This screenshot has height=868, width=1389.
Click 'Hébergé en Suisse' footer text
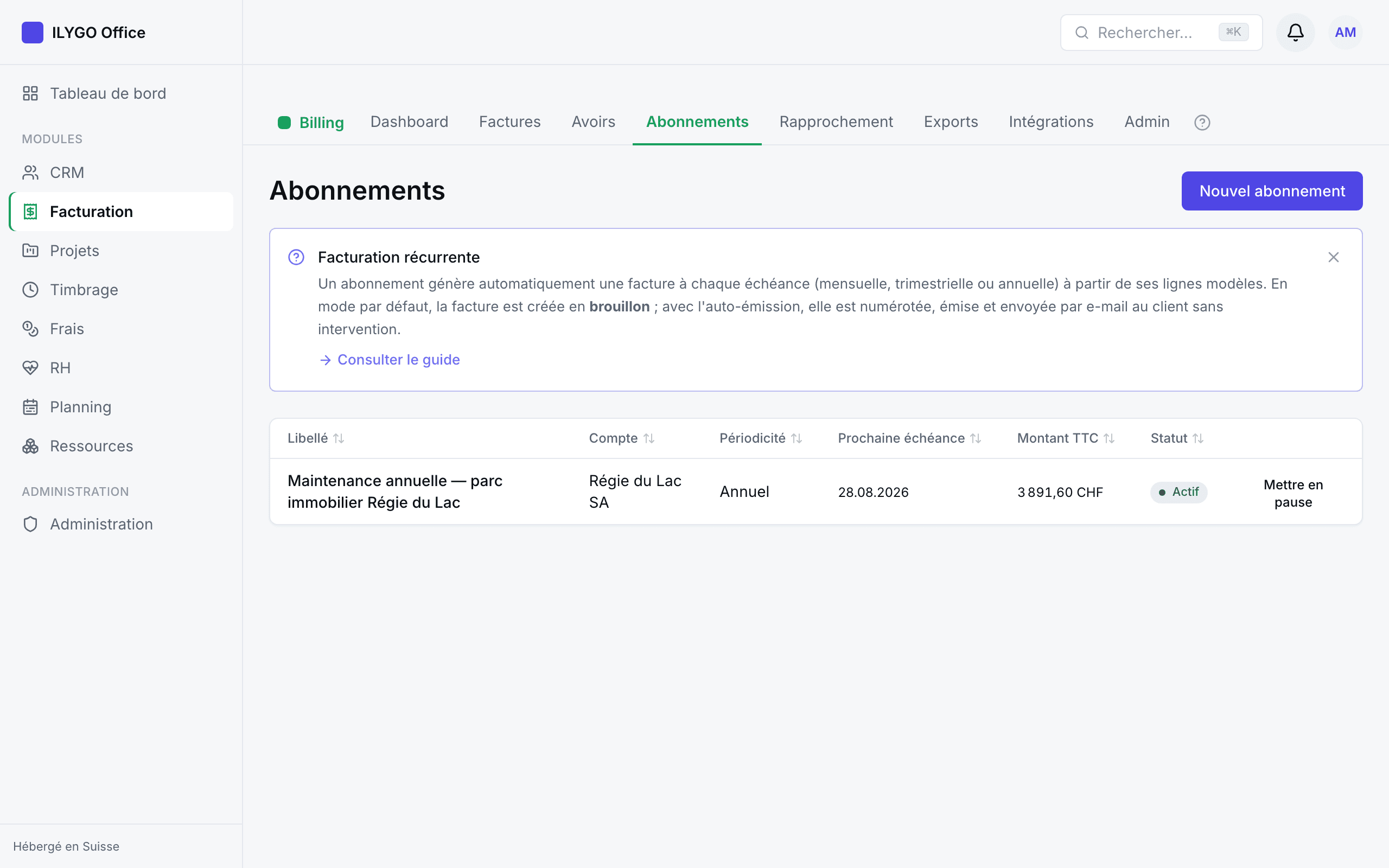tap(66, 847)
